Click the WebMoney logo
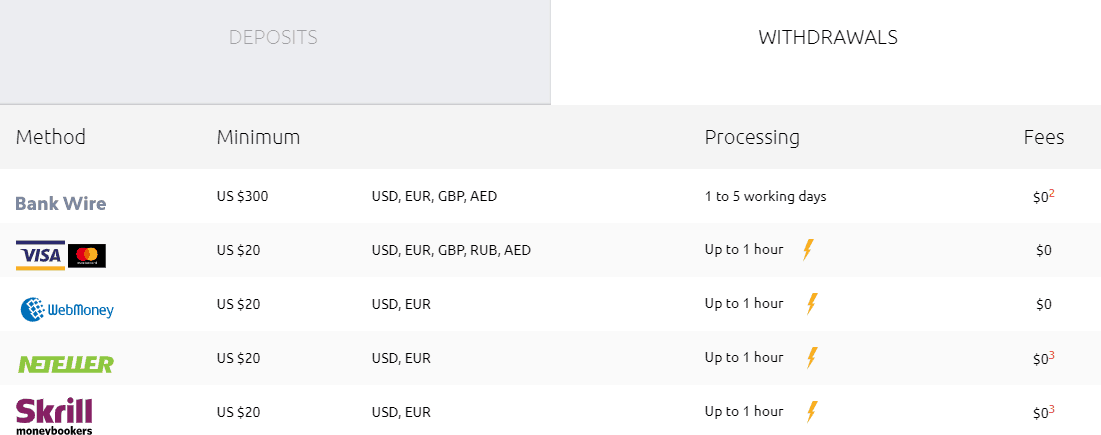 (67, 310)
